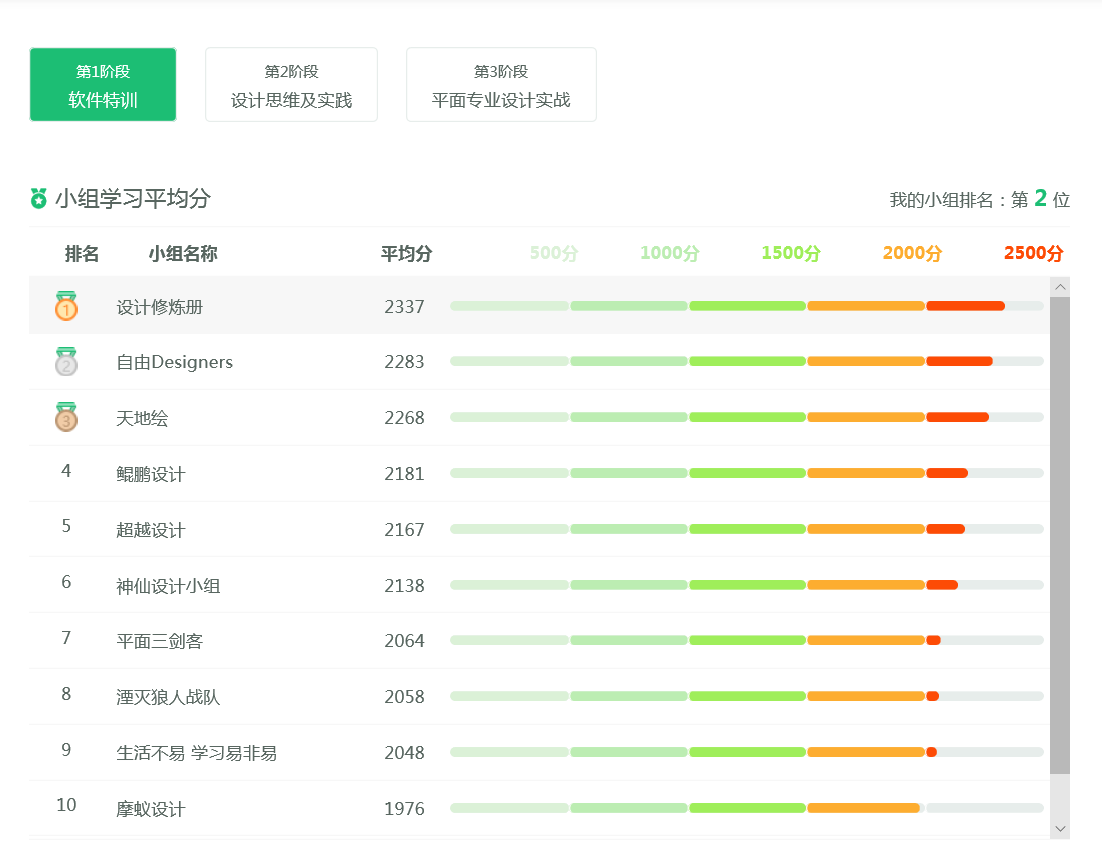Click the 排名 column header
The image size is (1102, 853).
[x=82, y=254]
